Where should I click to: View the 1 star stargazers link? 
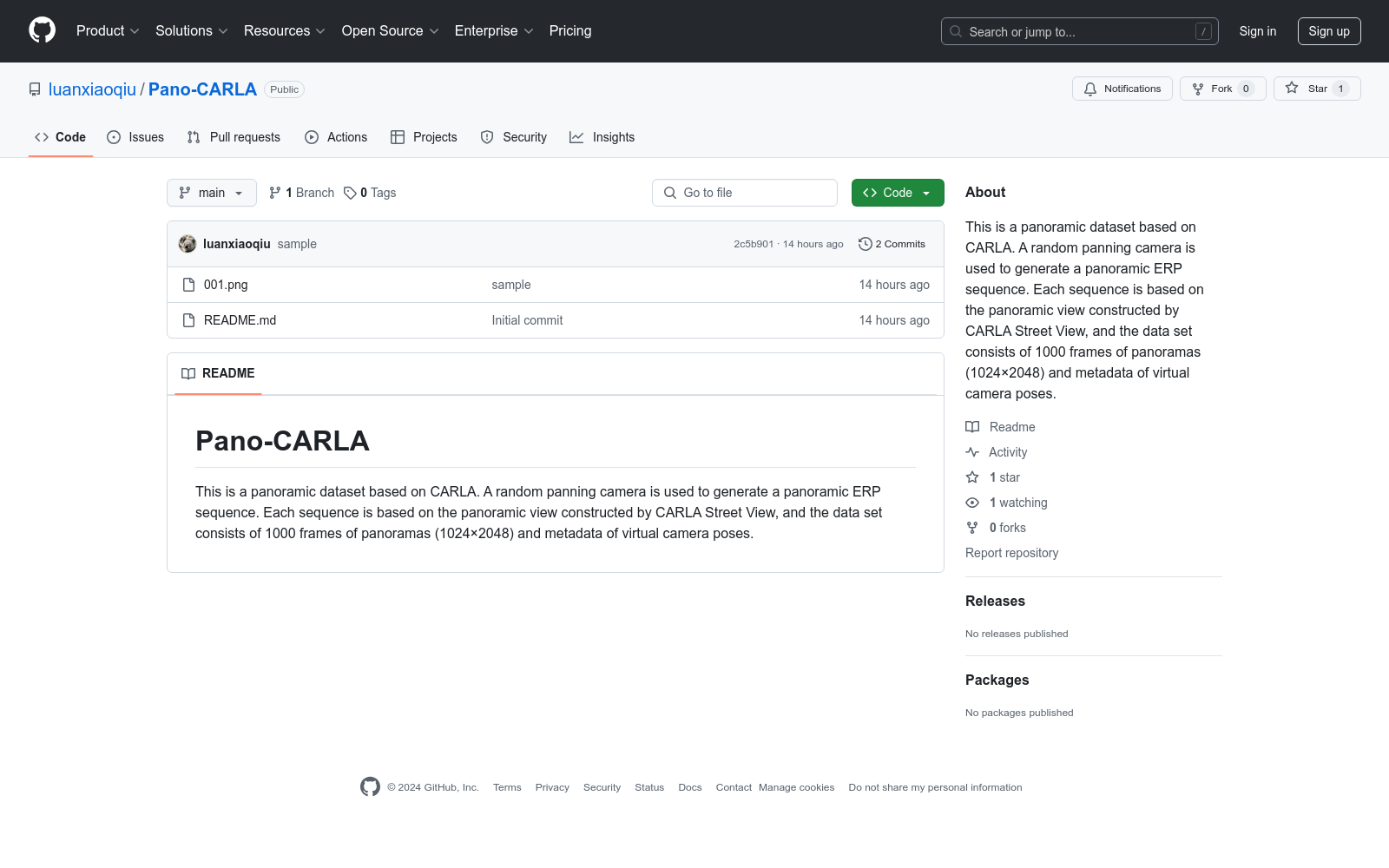(993, 477)
